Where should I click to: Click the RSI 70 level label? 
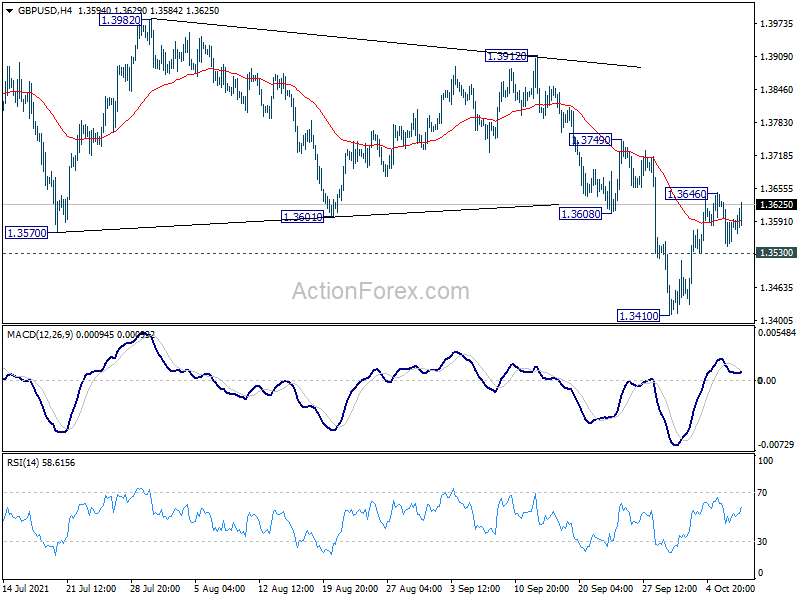pos(762,493)
